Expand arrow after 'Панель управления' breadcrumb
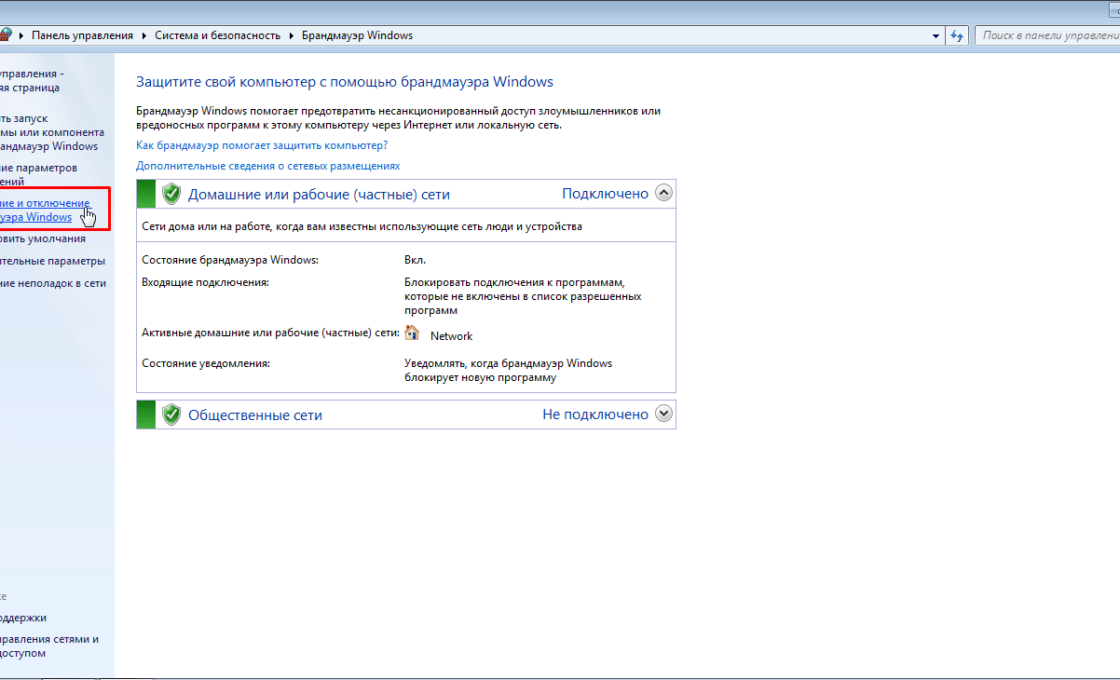 point(144,35)
